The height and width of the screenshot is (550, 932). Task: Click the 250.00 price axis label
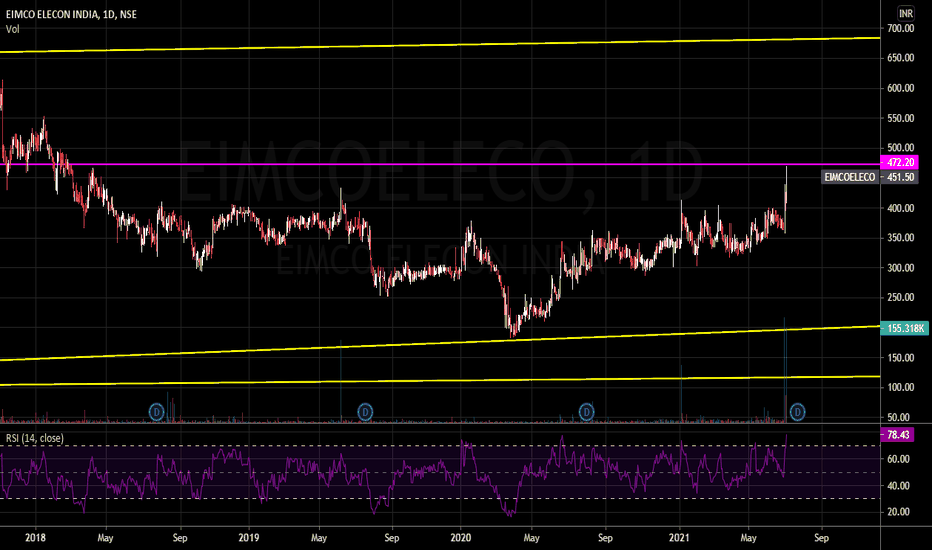click(900, 297)
